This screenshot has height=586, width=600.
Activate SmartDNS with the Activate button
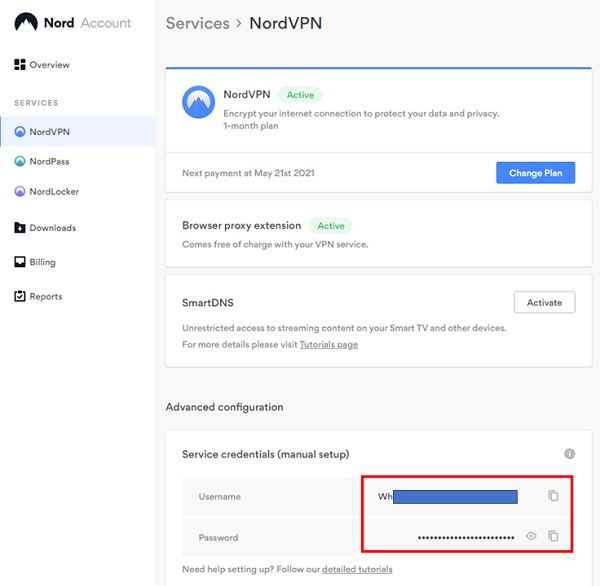(544, 302)
